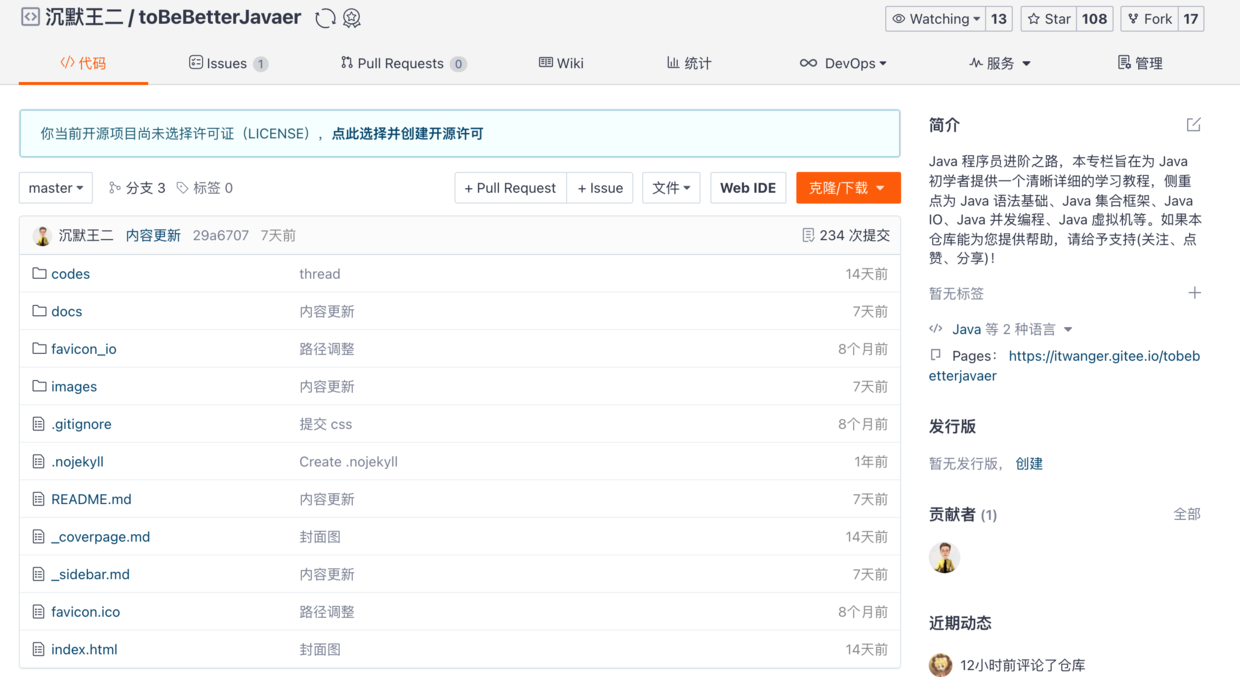
Task: View the 234 次提交 commit history
Action: coord(845,236)
